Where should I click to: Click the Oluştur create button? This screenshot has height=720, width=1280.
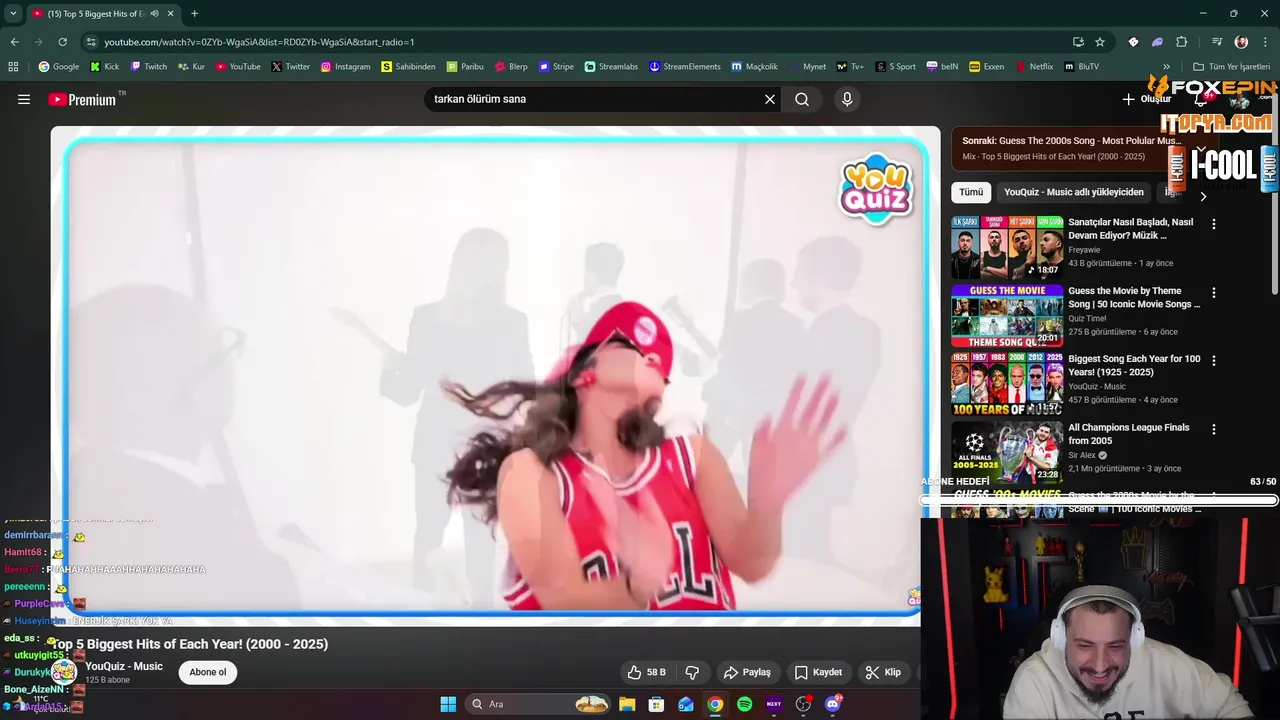[1146, 99]
